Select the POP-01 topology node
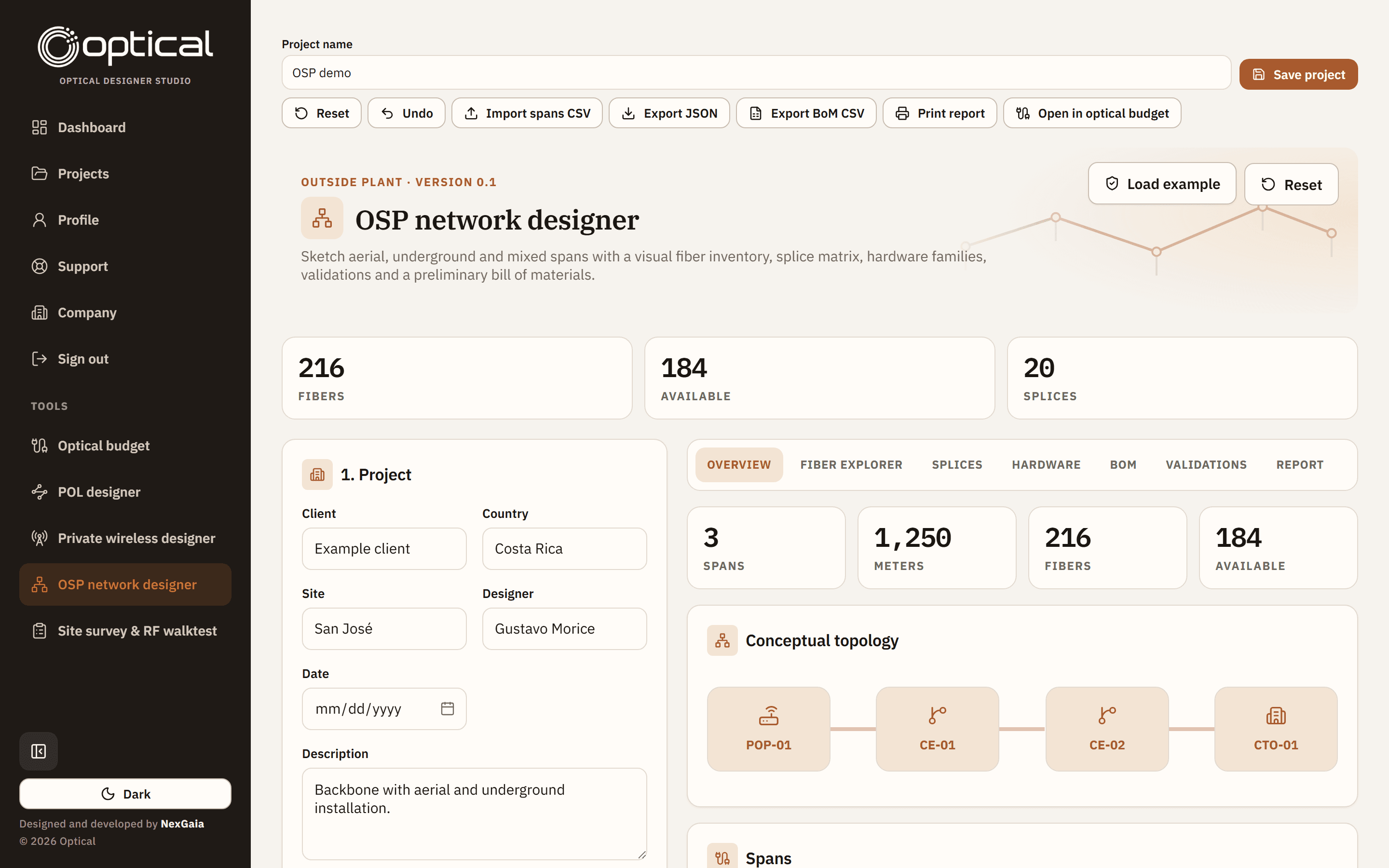Screen dimensions: 1389x868 coord(769,729)
